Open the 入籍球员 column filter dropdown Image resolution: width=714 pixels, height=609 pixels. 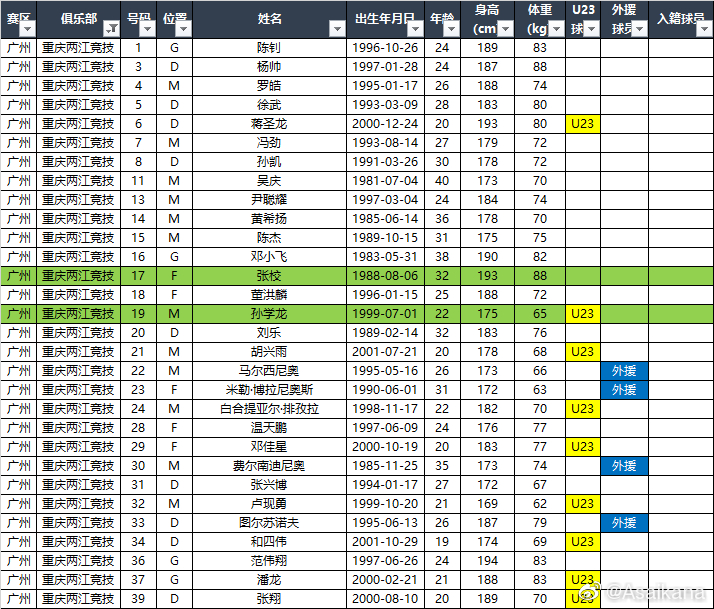pyautogui.click(x=704, y=29)
